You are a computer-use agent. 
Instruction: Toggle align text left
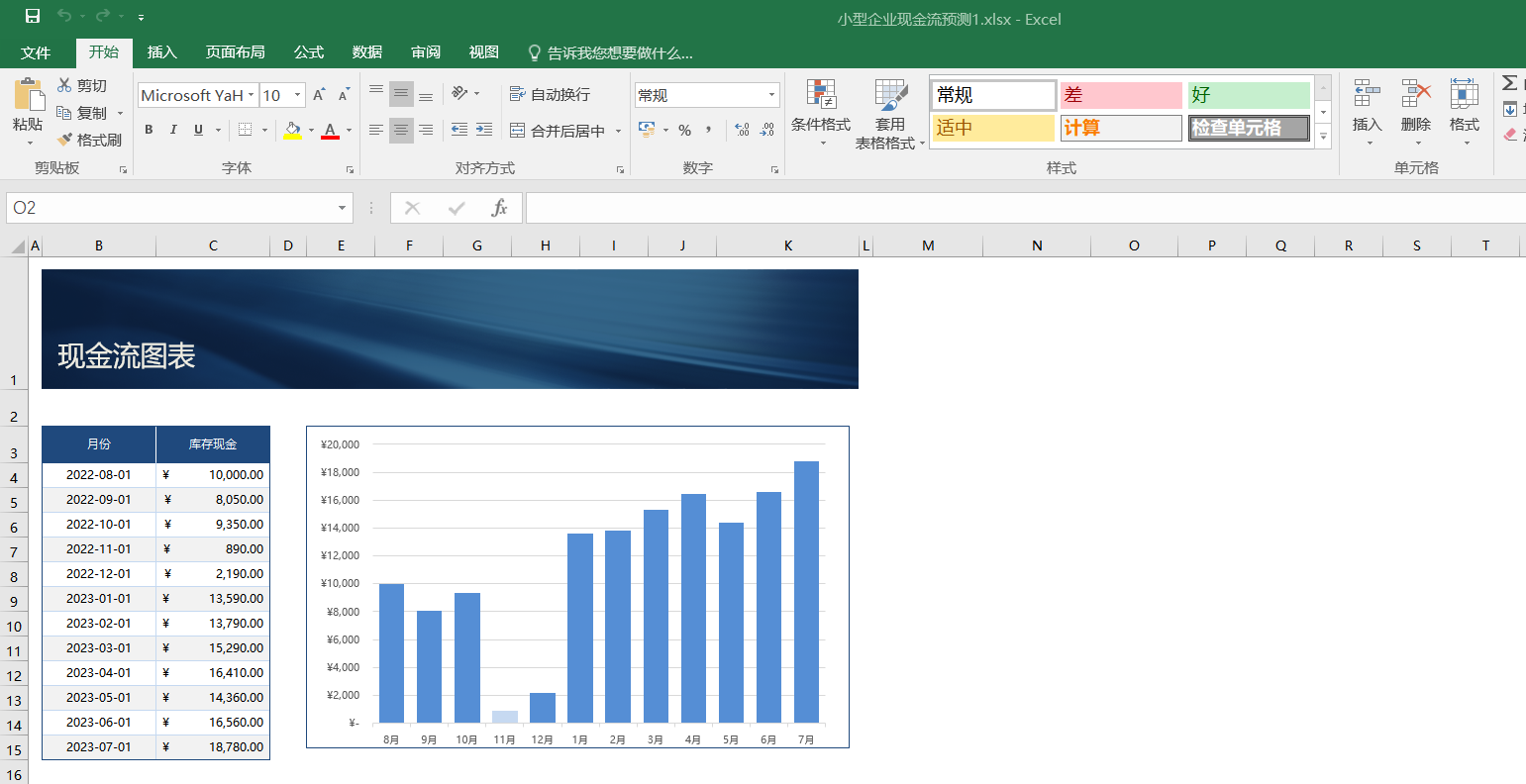(376, 130)
